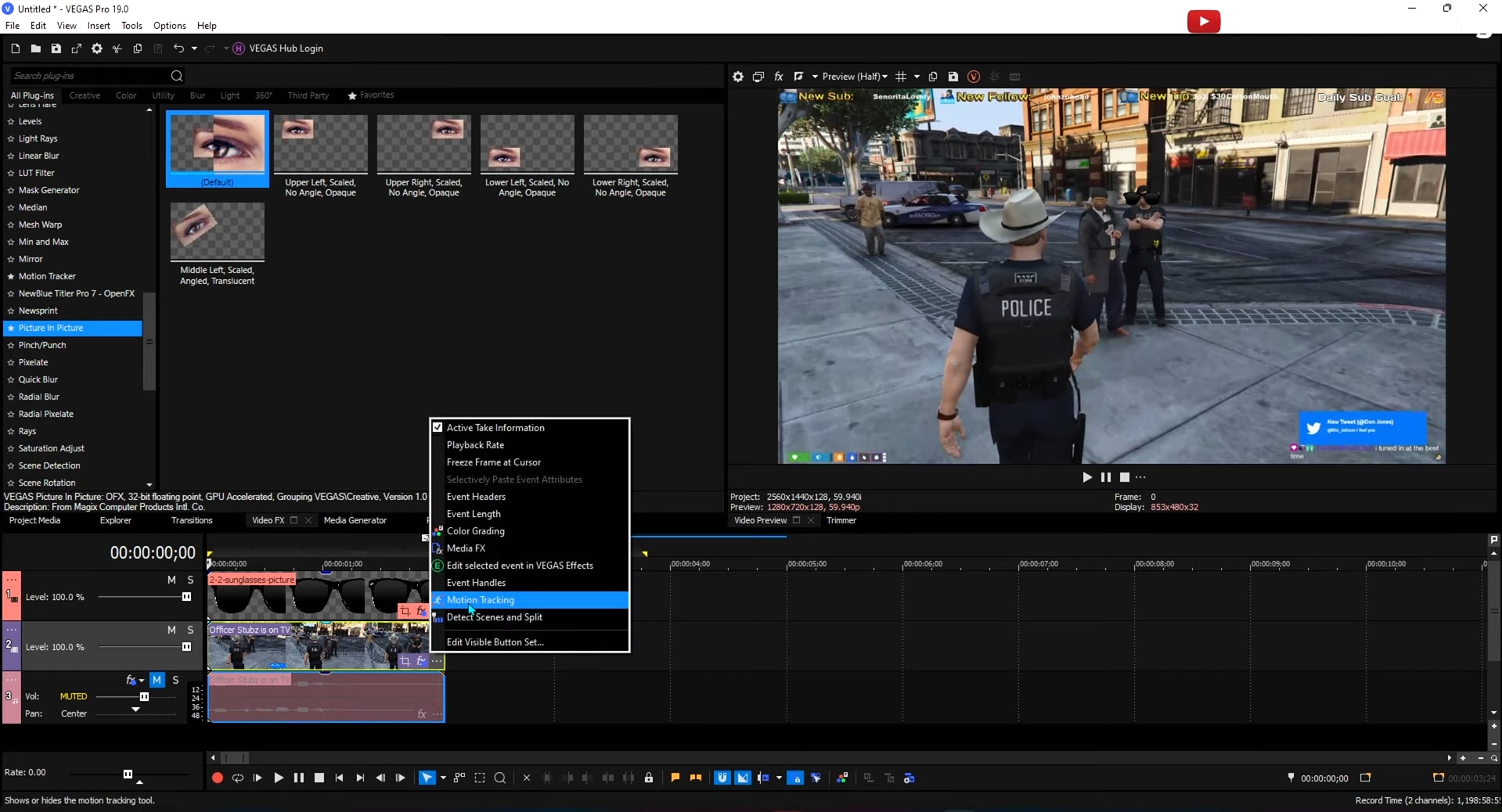Image resolution: width=1502 pixels, height=812 pixels.
Task: Toggle the preview grid overlay icon
Action: pyautogui.click(x=901, y=77)
